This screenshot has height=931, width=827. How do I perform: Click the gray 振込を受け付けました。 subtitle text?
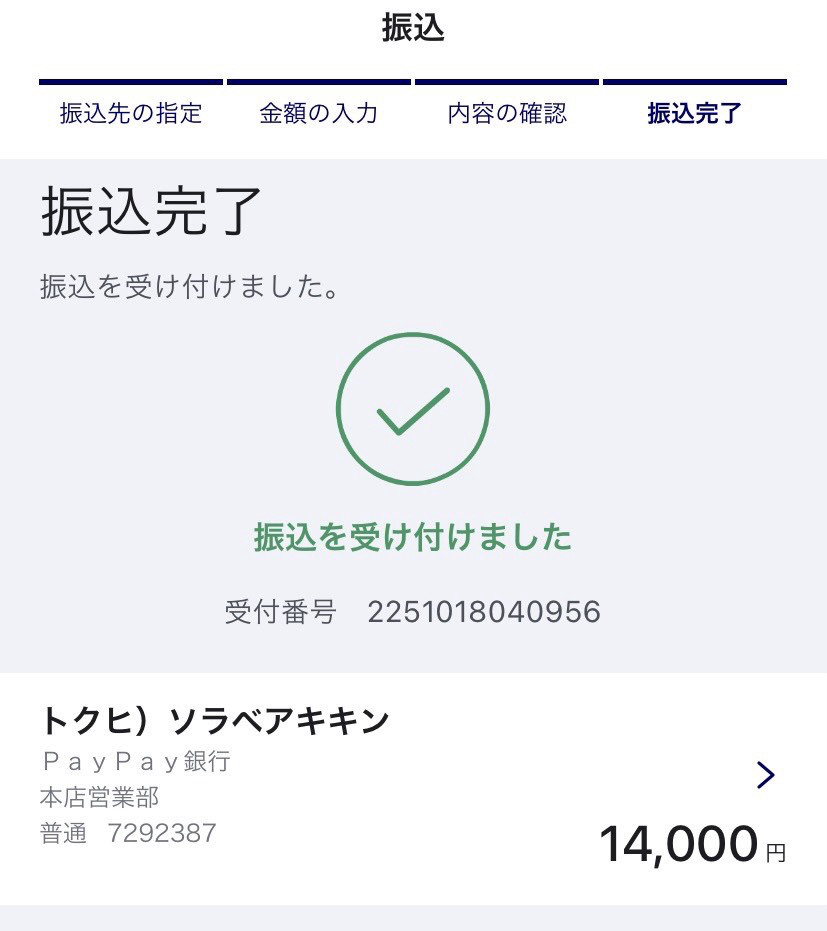click(189, 288)
